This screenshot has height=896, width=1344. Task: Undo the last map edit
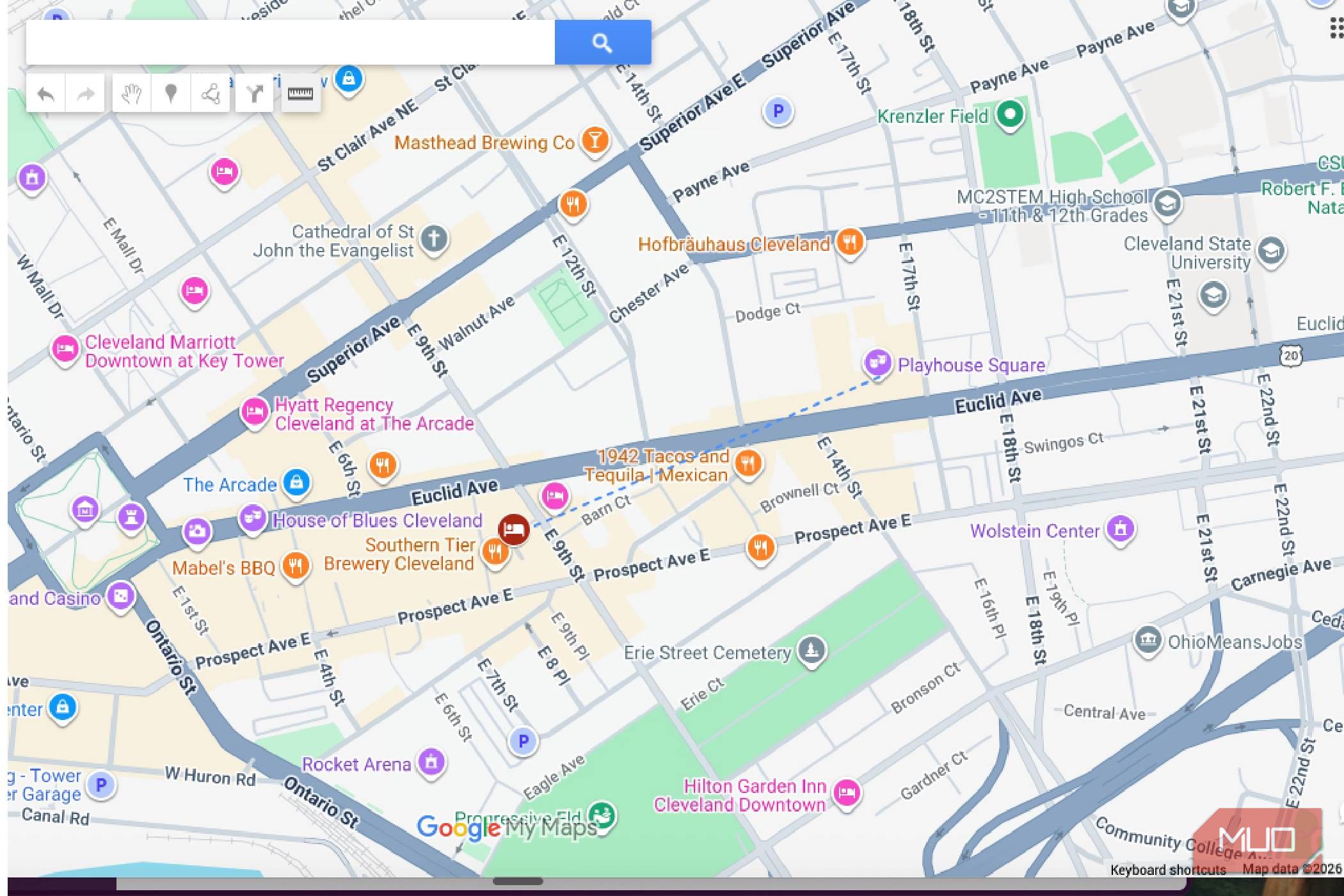click(x=46, y=94)
